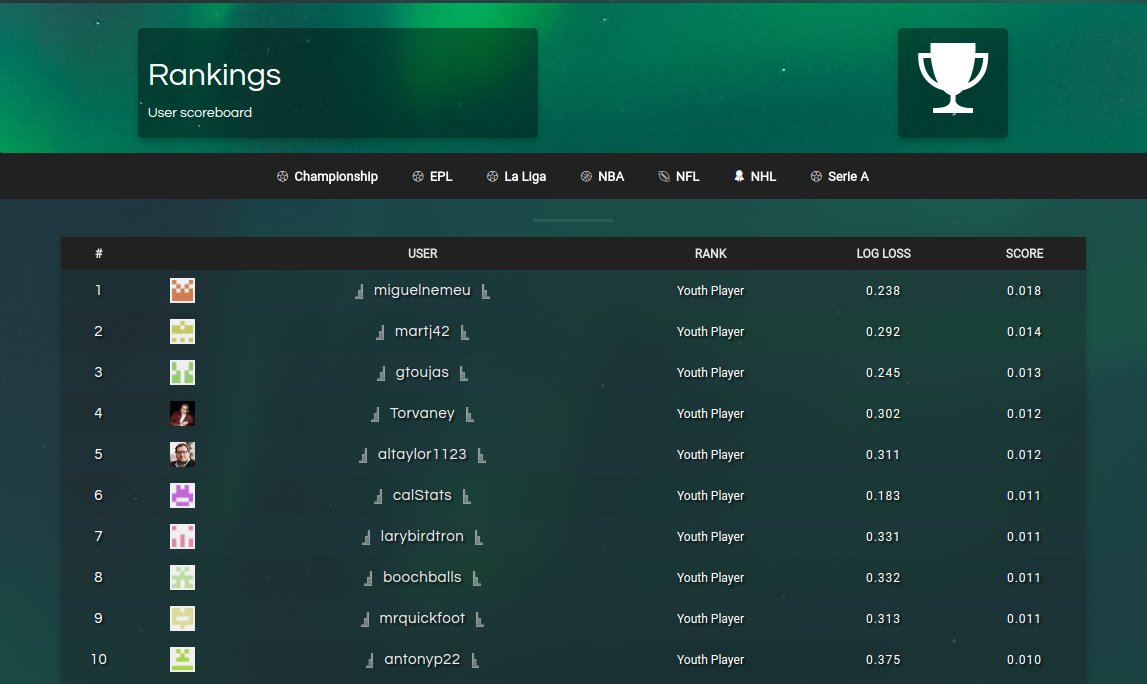Open miguelnemeu's user profile
Viewport: 1147px width, 684px height.
click(422, 290)
